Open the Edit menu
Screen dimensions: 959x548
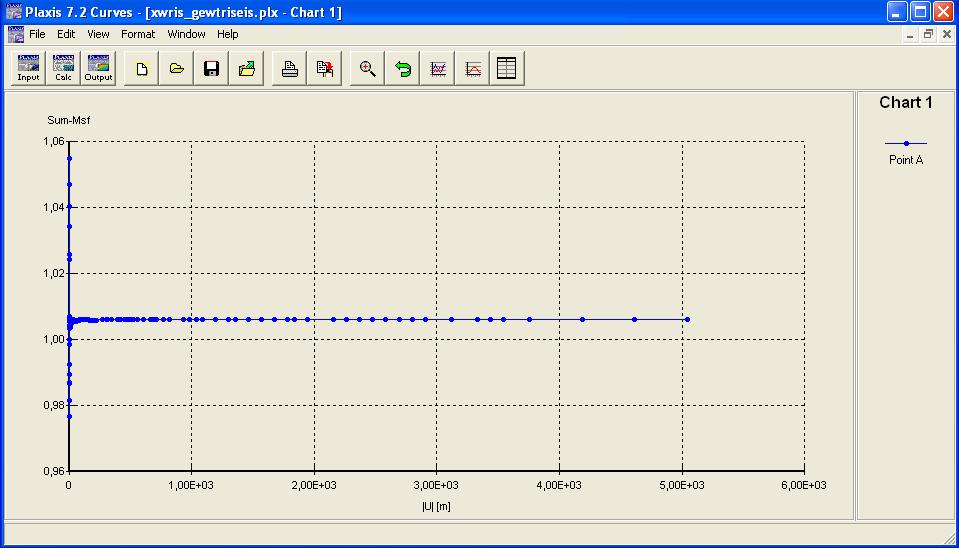pos(66,34)
